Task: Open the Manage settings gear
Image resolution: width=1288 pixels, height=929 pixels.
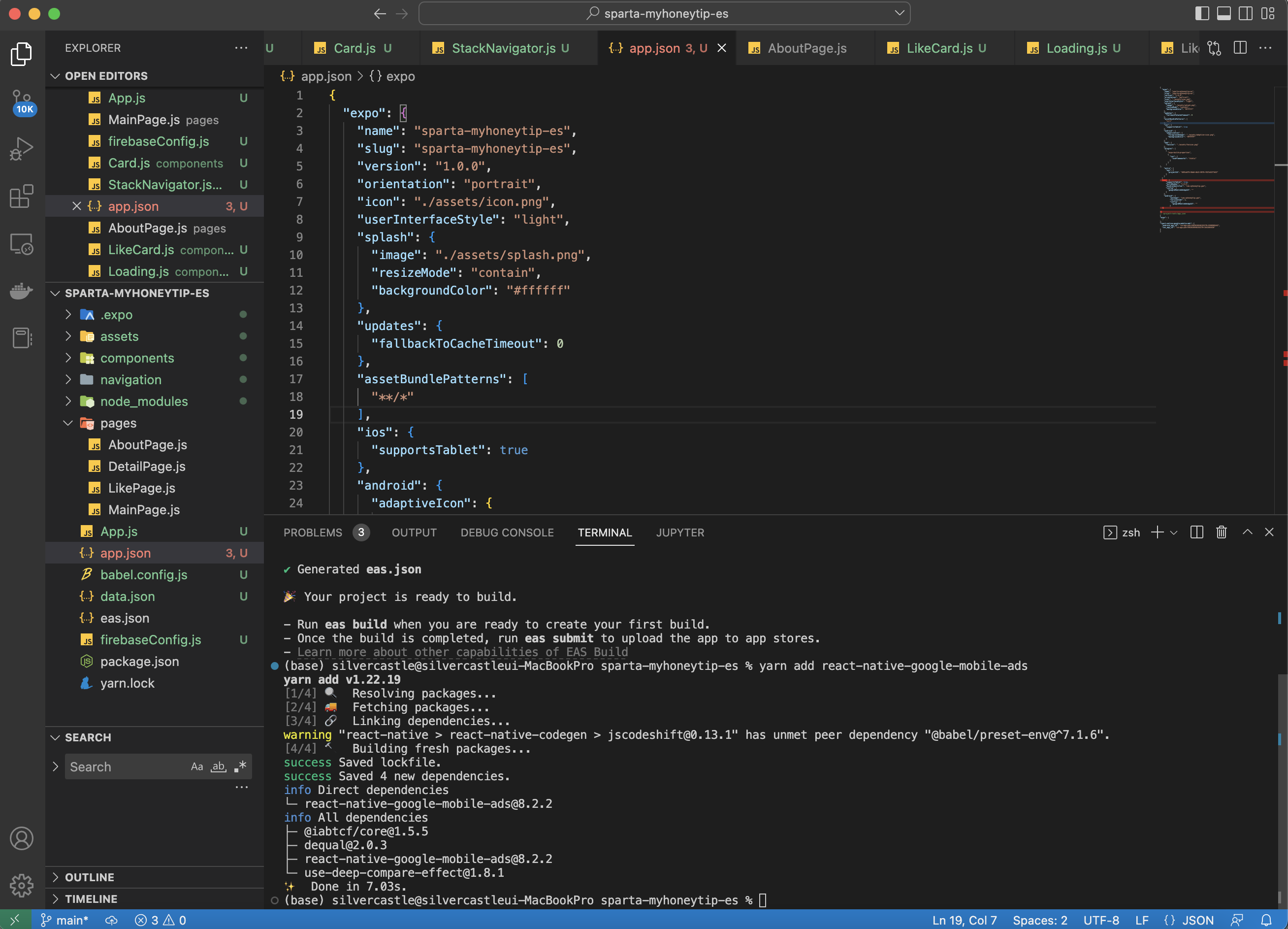Action: pyautogui.click(x=22, y=885)
